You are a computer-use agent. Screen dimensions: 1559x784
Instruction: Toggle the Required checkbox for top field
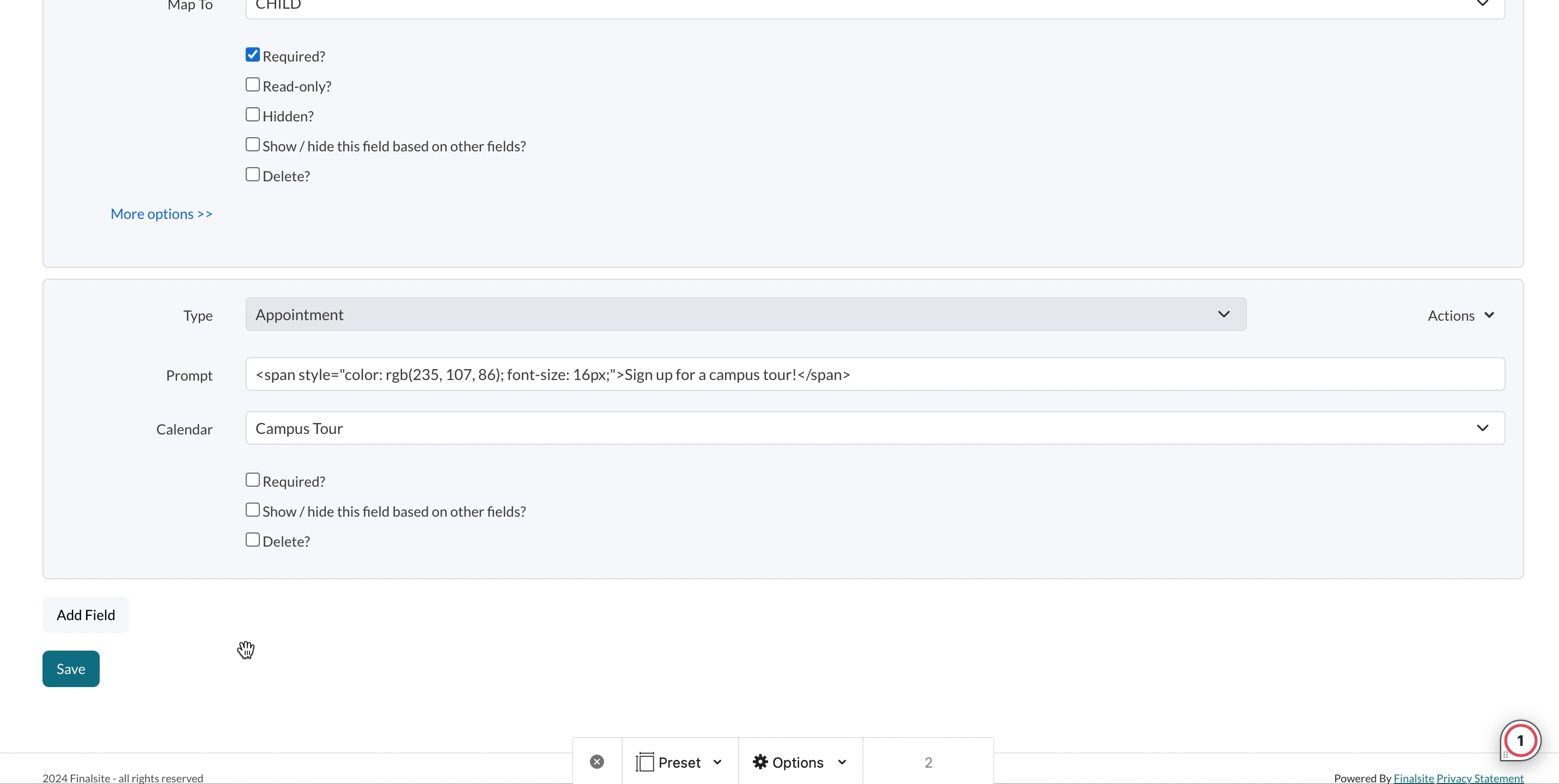coord(253,54)
